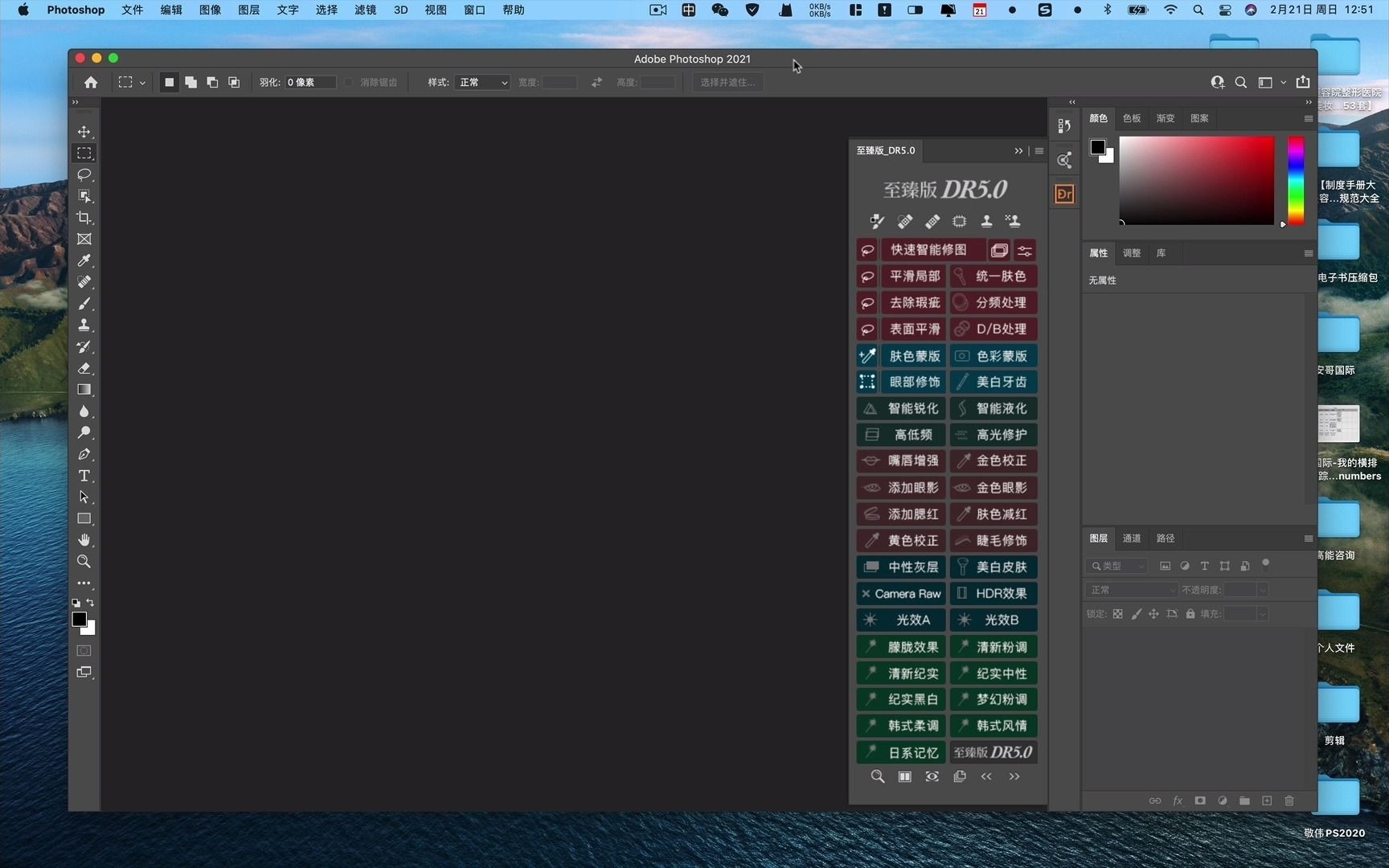Image resolution: width=1389 pixels, height=868 pixels.
Task: Click the 羽化 feather input field
Action: [310, 82]
